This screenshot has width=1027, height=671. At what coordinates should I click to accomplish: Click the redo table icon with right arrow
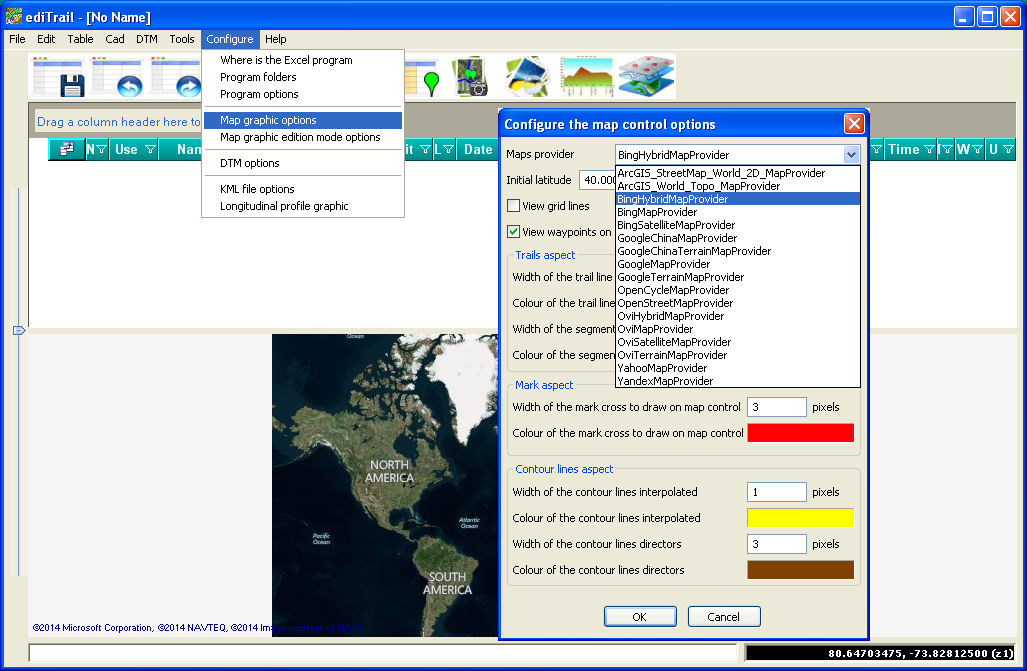point(176,77)
